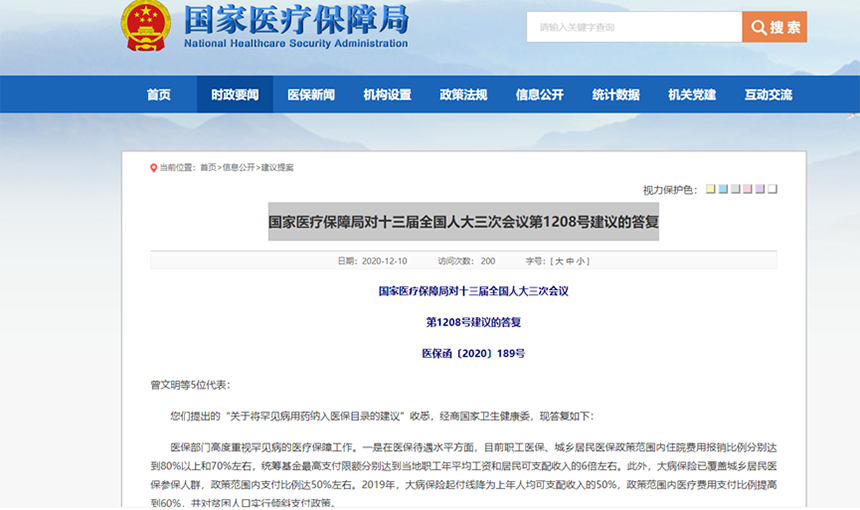Open the 信息公开 navigation tab
The height and width of the screenshot is (510, 860).
tap(540, 95)
